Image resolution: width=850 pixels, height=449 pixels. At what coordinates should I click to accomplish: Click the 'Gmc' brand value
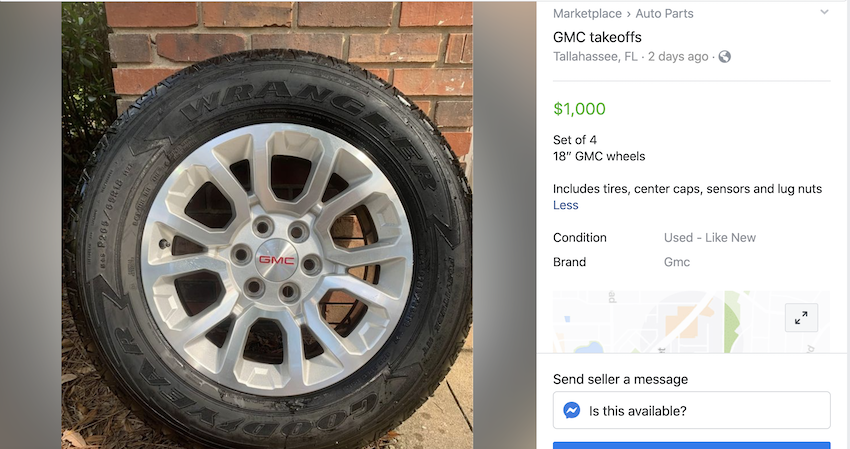[x=677, y=262]
